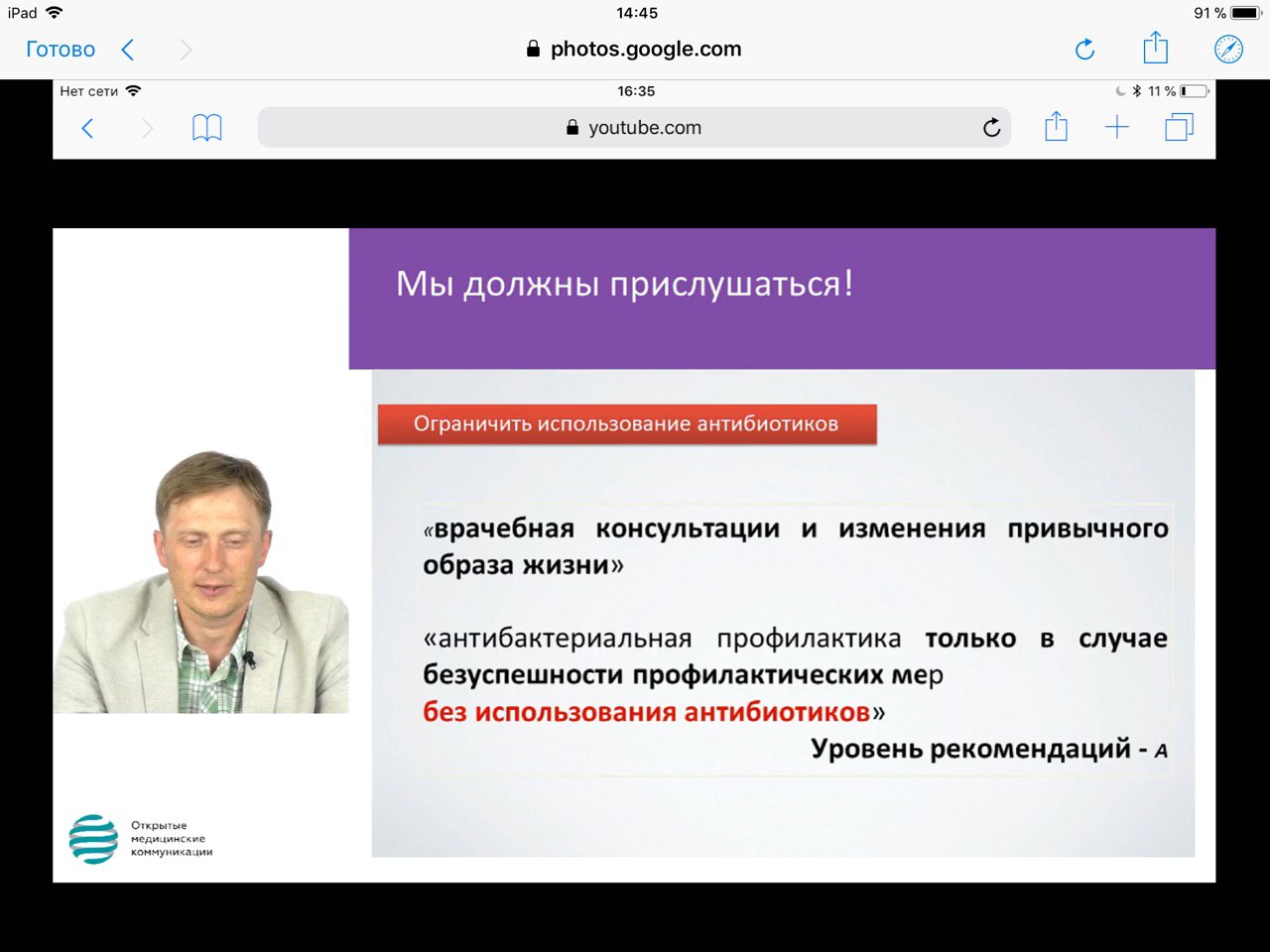
Task: Click the 11 % battery icon
Action: 1195,91
